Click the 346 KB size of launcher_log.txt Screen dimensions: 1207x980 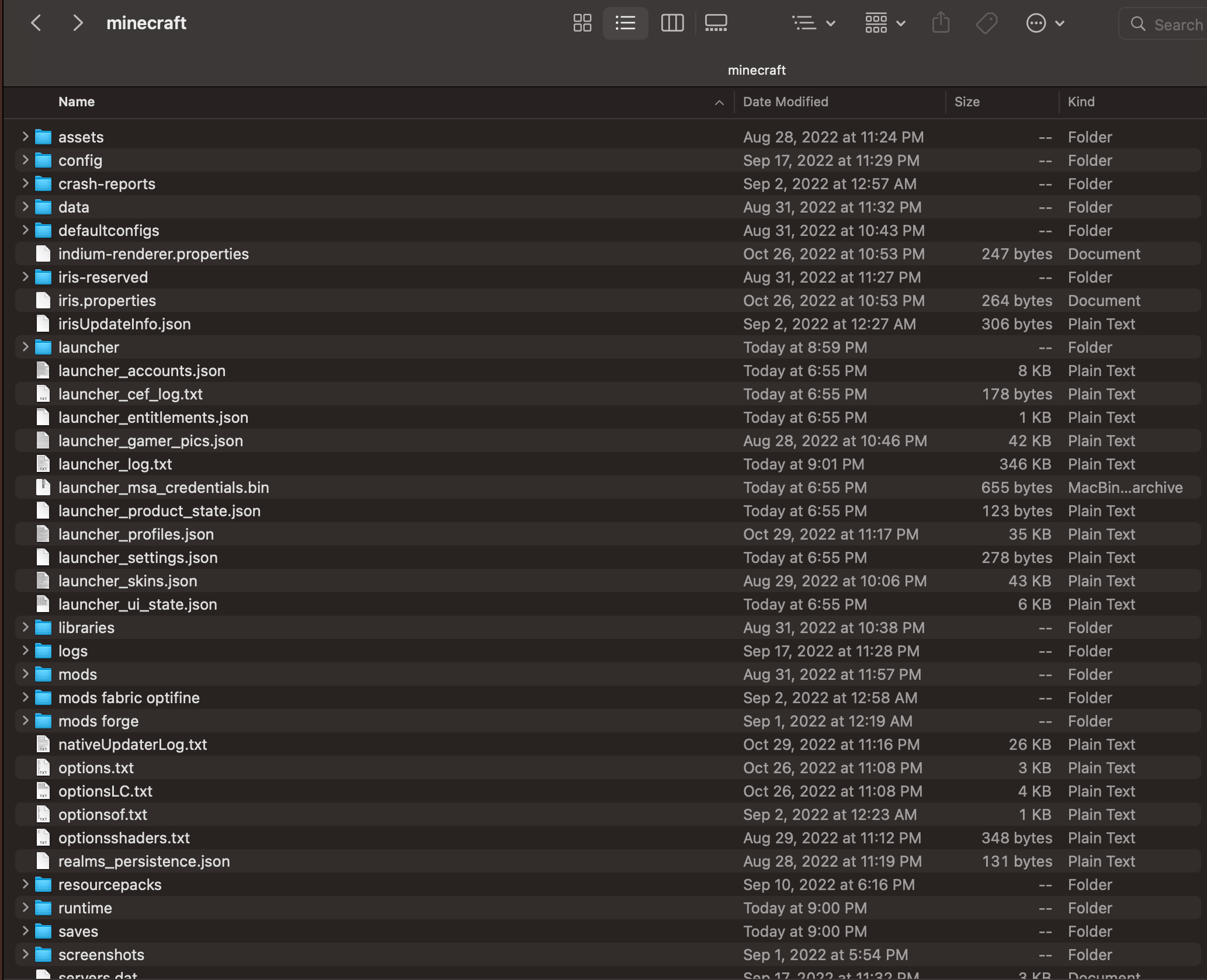pyautogui.click(x=1025, y=464)
